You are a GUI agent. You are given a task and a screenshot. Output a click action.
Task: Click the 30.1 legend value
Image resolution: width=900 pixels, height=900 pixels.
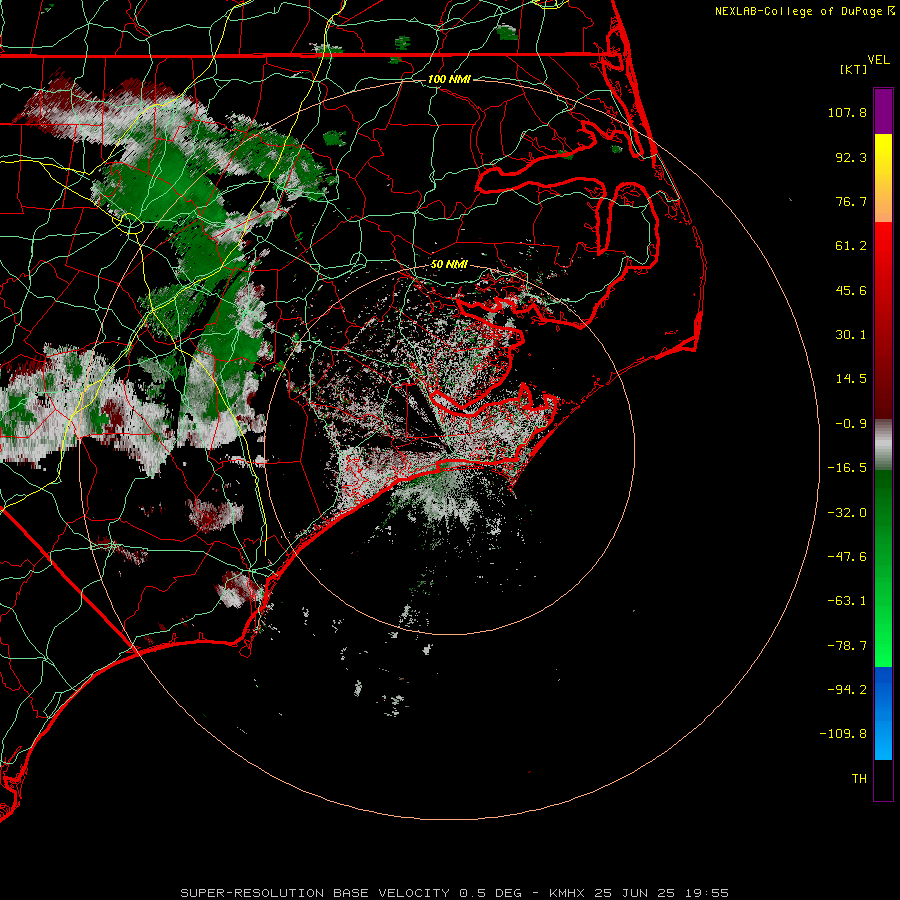(x=851, y=335)
